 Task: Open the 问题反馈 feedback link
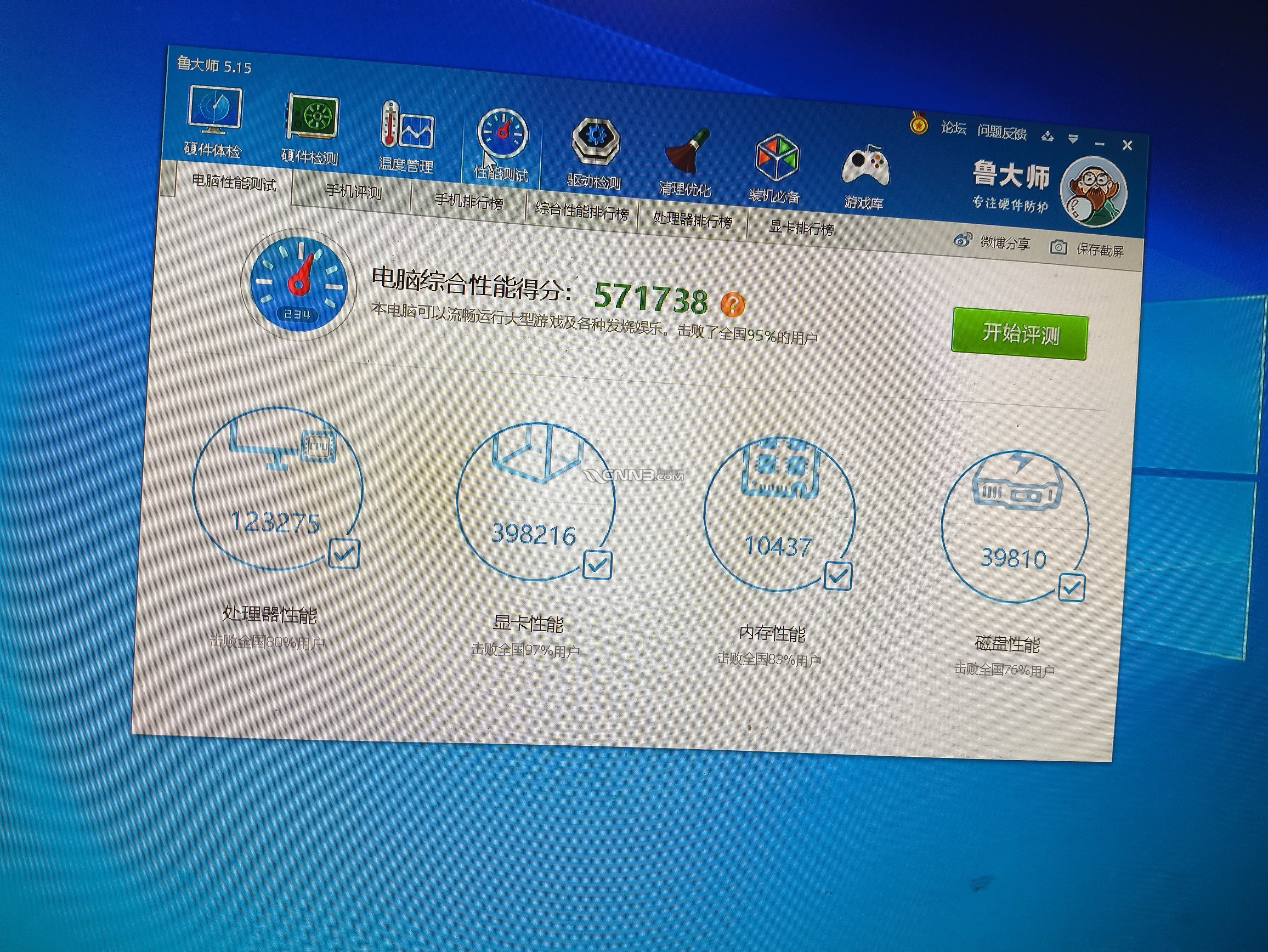click(1001, 132)
